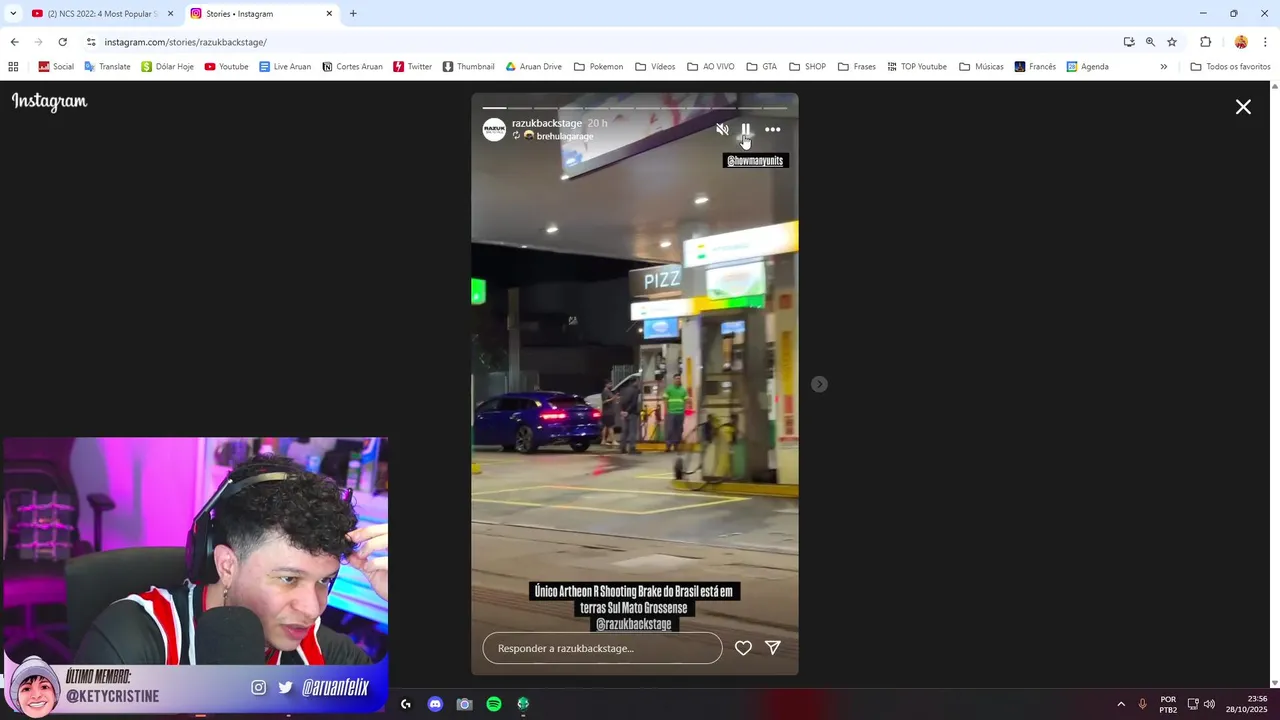Open the Live Aruan bookmark

tap(285, 67)
